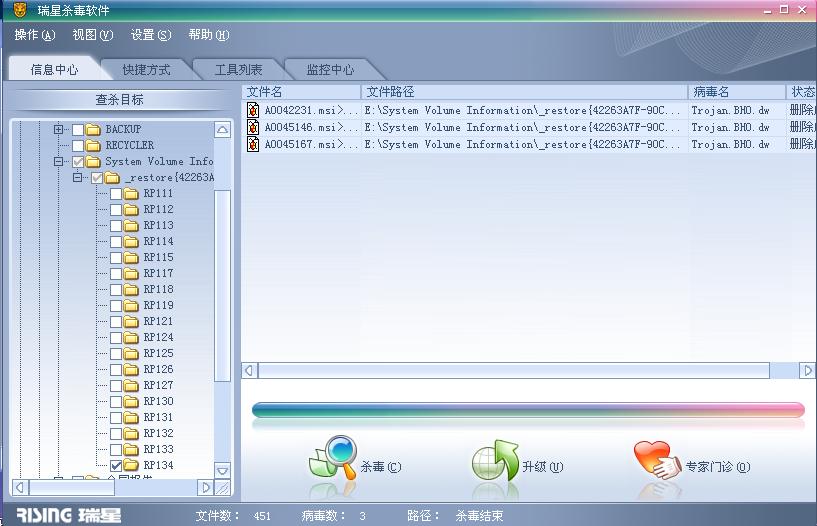Switch to the 快捷方式 tab
Screen dimensions: 817x526
click(146, 69)
